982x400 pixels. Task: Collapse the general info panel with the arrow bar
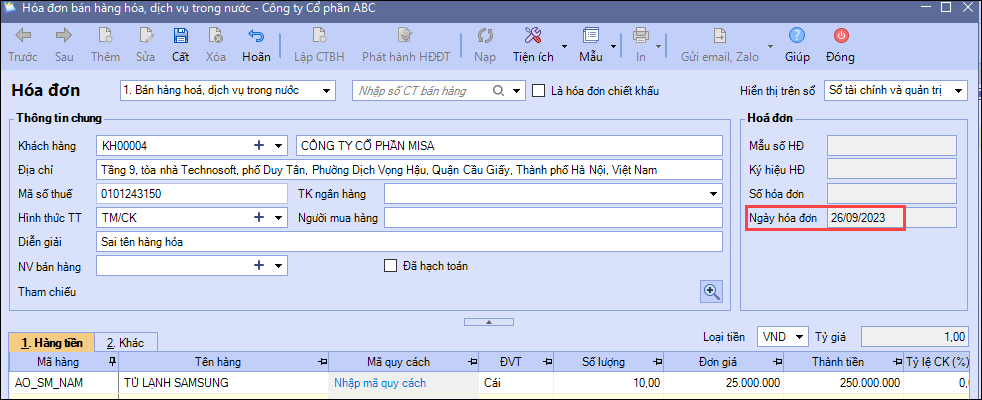[x=490, y=321]
